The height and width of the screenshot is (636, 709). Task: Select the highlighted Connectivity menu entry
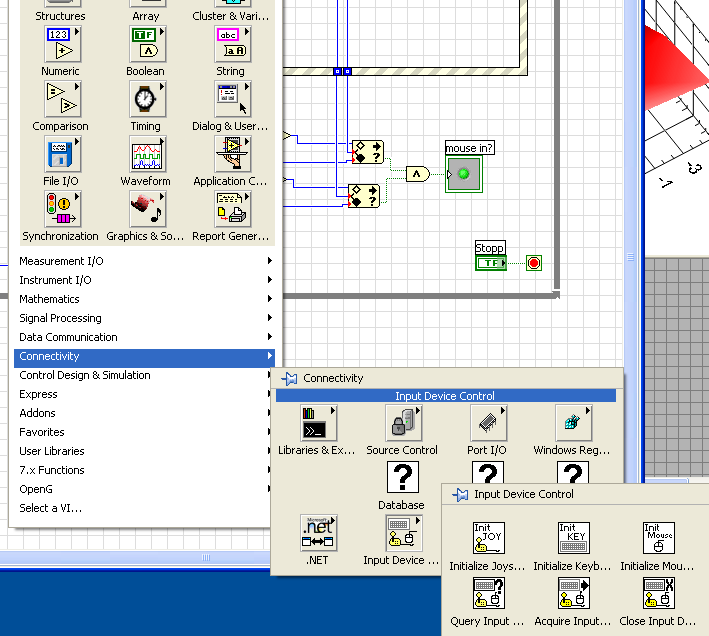(x=145, y=356)
